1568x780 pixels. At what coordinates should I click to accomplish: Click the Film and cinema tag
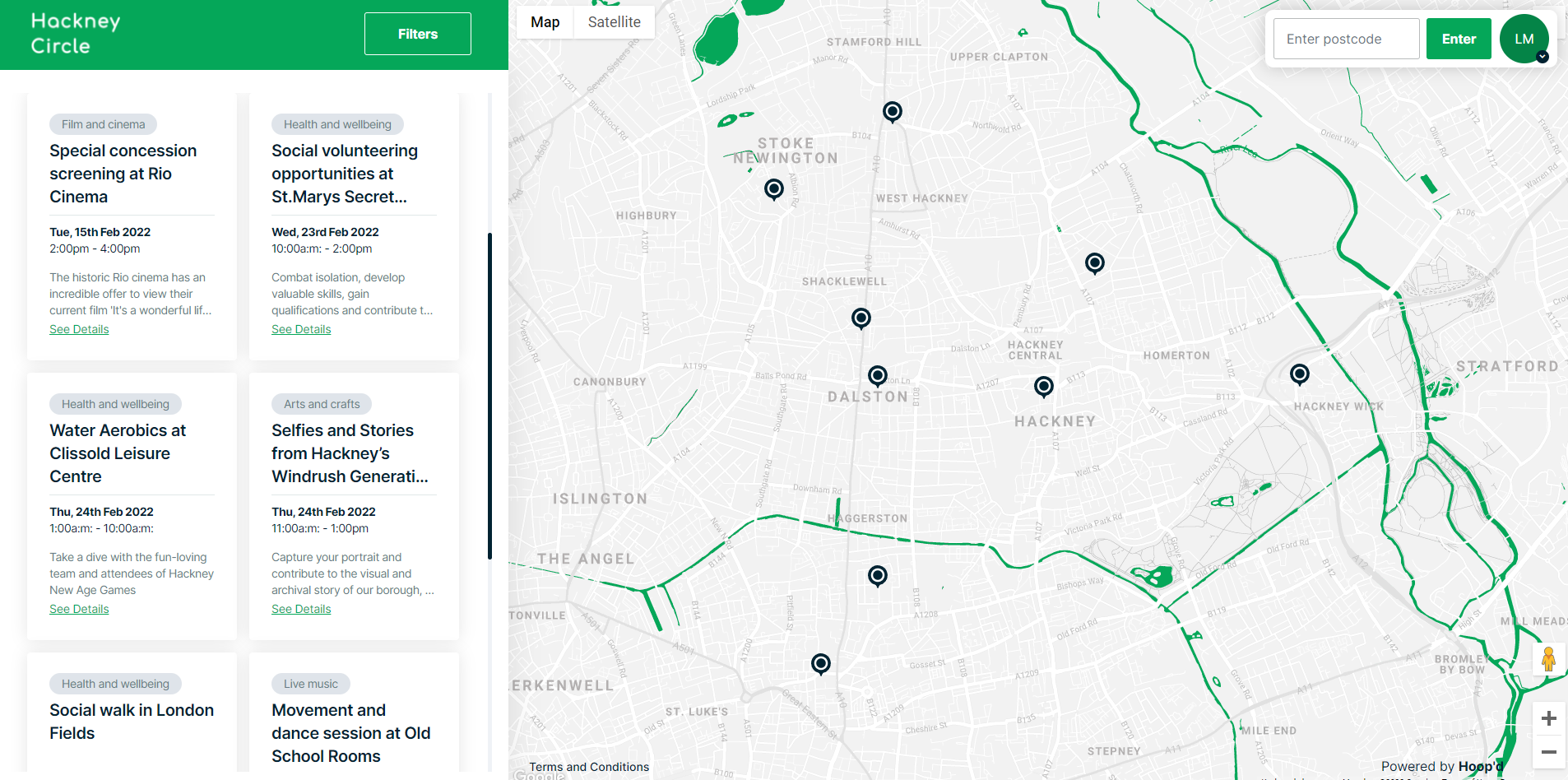point(103,124)
